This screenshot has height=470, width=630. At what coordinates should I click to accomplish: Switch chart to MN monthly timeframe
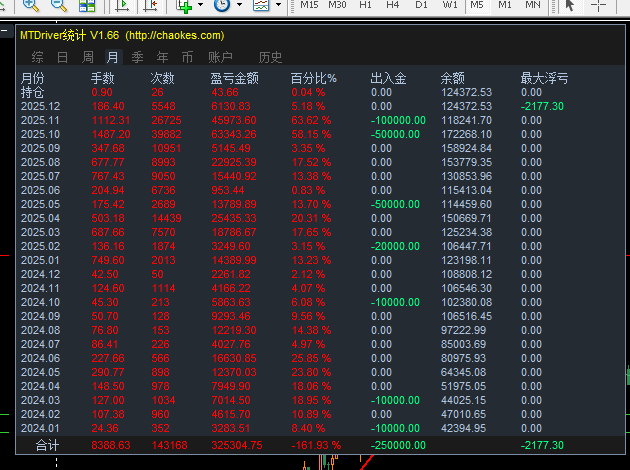coord(533,5)
